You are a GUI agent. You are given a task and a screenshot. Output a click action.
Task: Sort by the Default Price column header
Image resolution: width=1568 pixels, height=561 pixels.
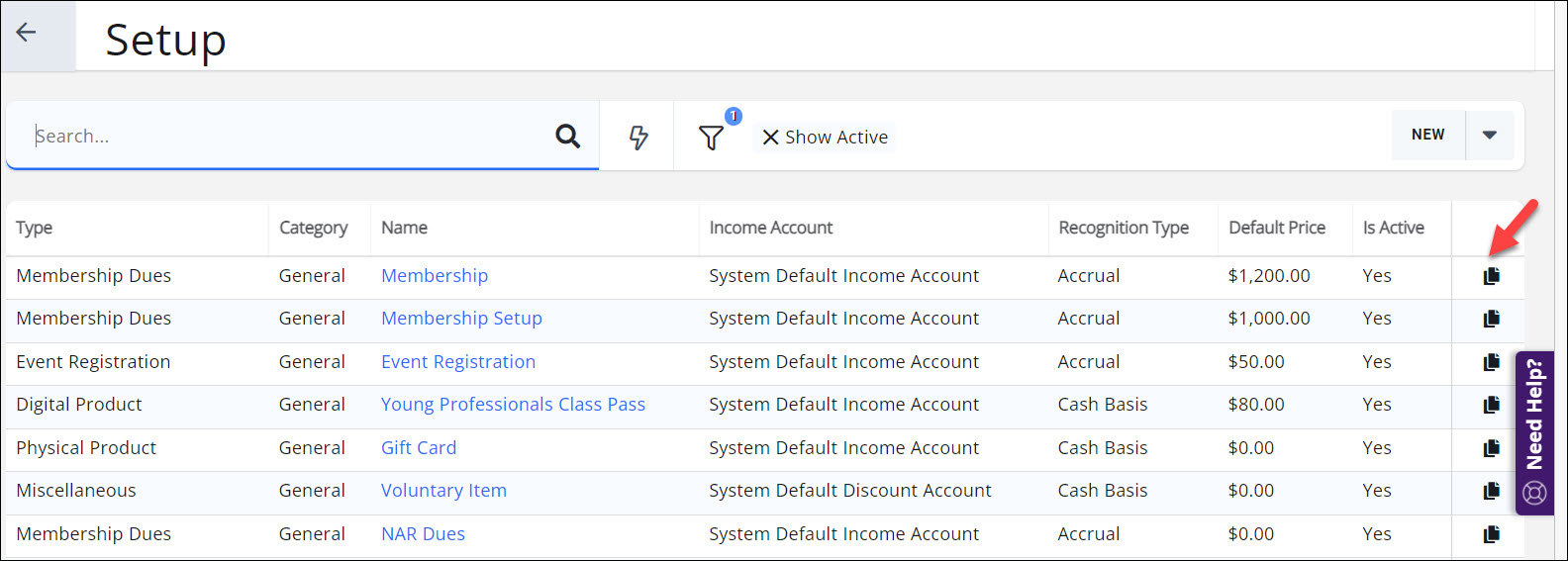1276,228
